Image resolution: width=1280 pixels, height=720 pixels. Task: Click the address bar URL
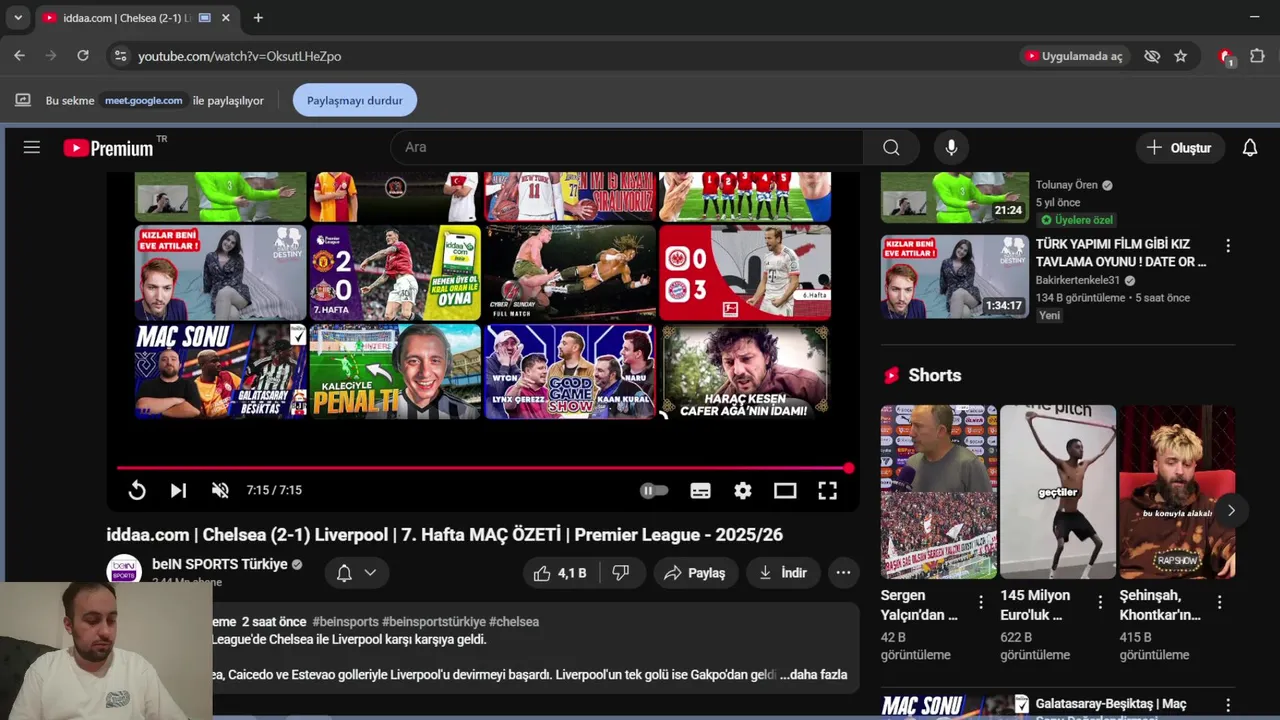(240, 56)
